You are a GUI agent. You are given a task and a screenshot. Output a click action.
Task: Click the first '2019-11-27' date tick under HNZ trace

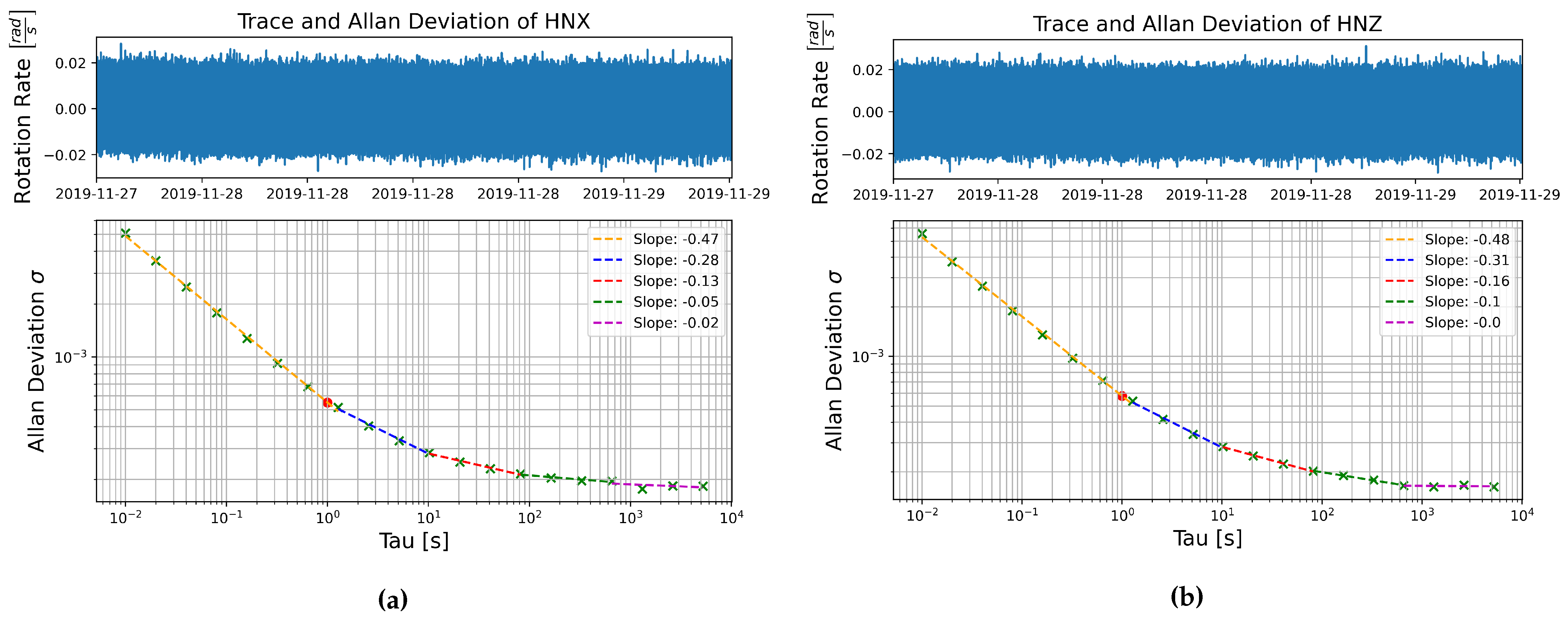[893, 195]
